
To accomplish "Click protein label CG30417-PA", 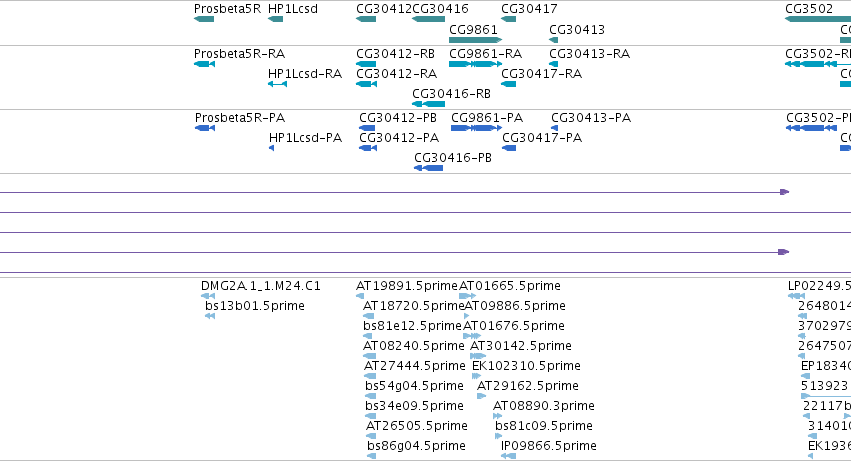I will click(542, 138).
